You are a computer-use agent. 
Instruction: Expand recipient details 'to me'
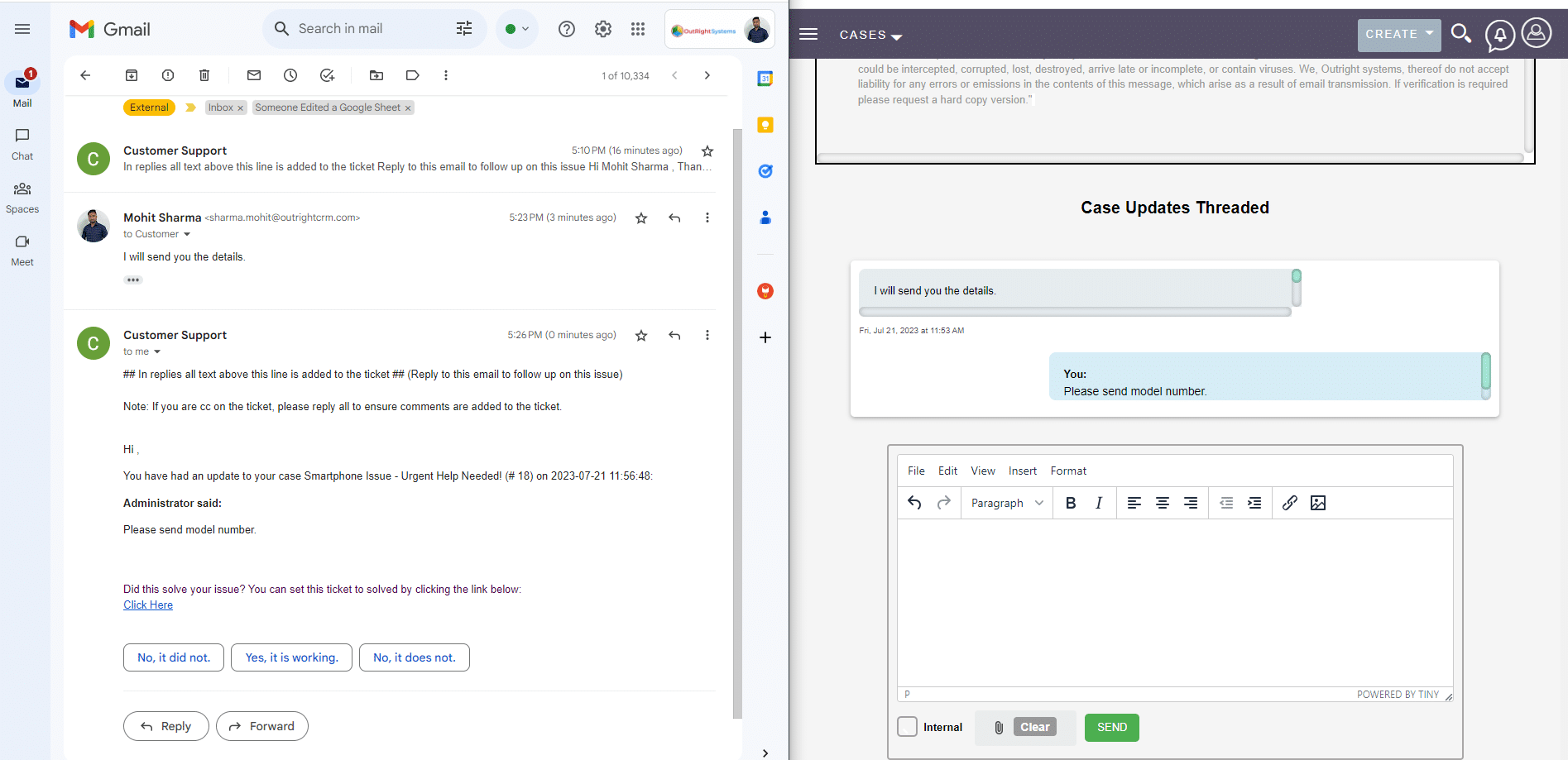(x=157, y=351)
